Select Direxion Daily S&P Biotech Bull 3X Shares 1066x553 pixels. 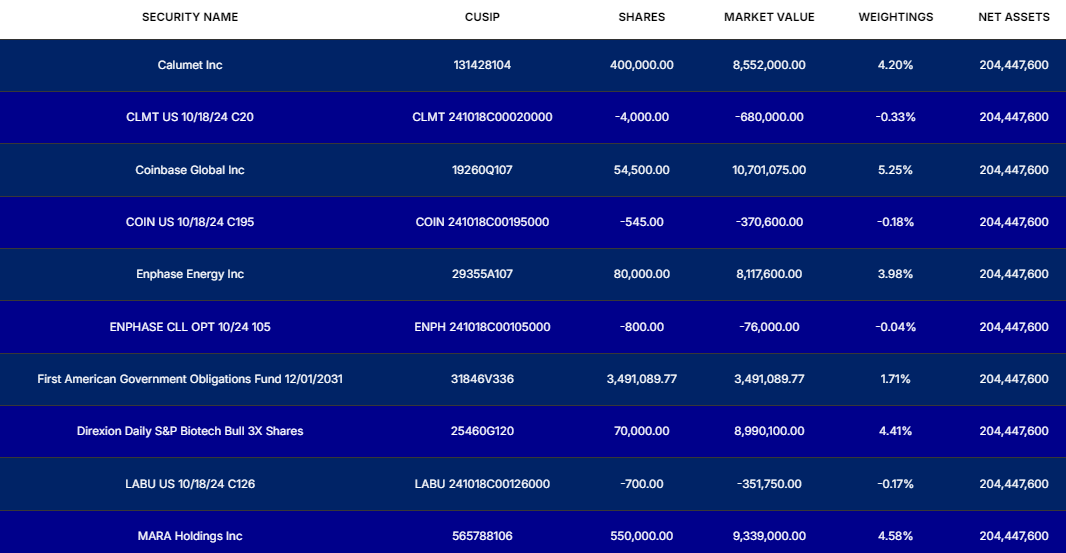click(190, 431)
